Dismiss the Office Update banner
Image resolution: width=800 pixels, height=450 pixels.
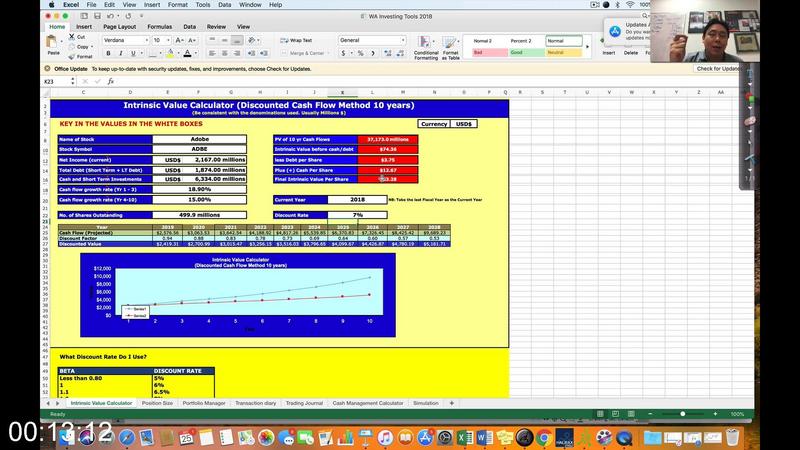47,68
